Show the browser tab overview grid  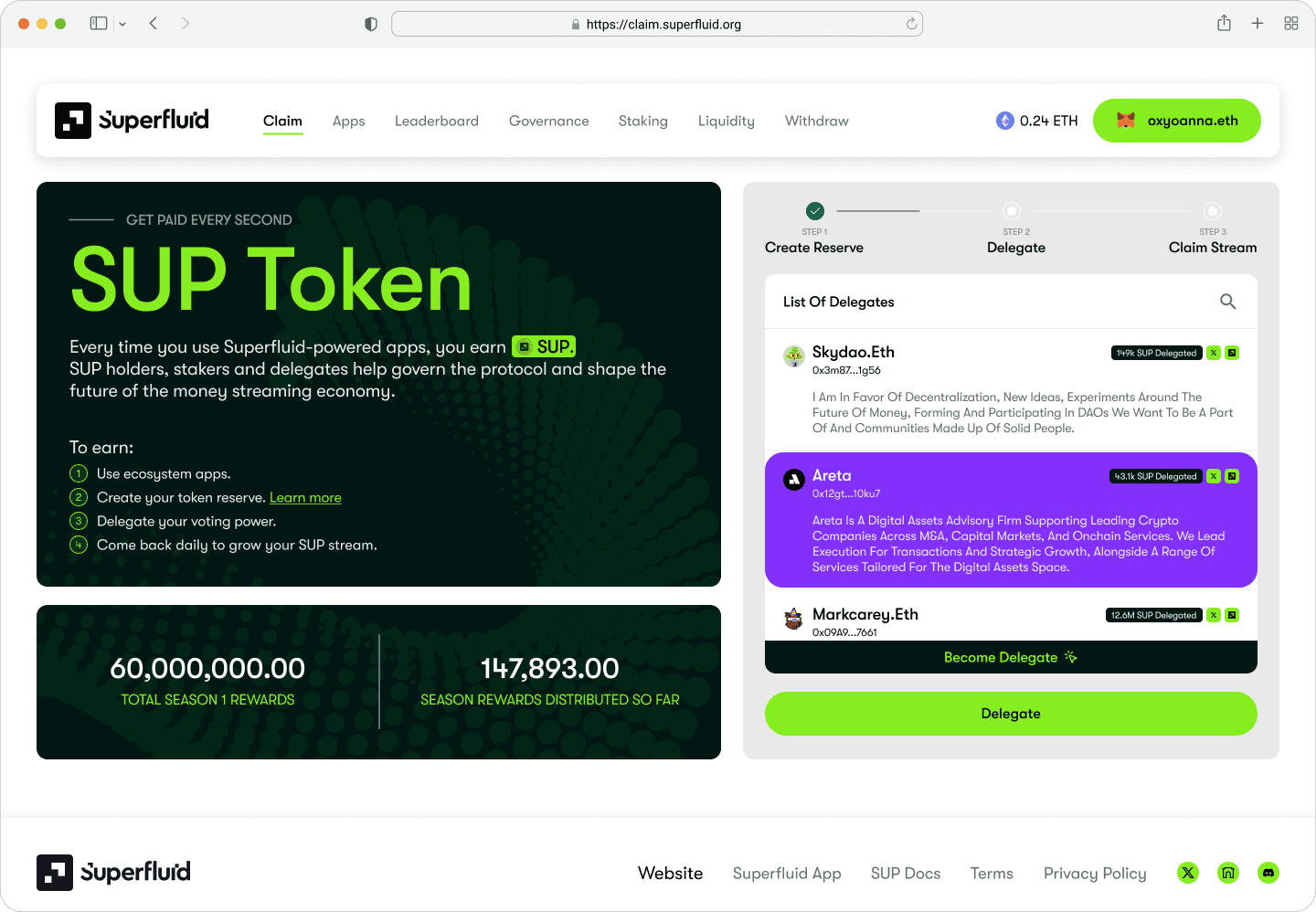tap(1291, 24)
